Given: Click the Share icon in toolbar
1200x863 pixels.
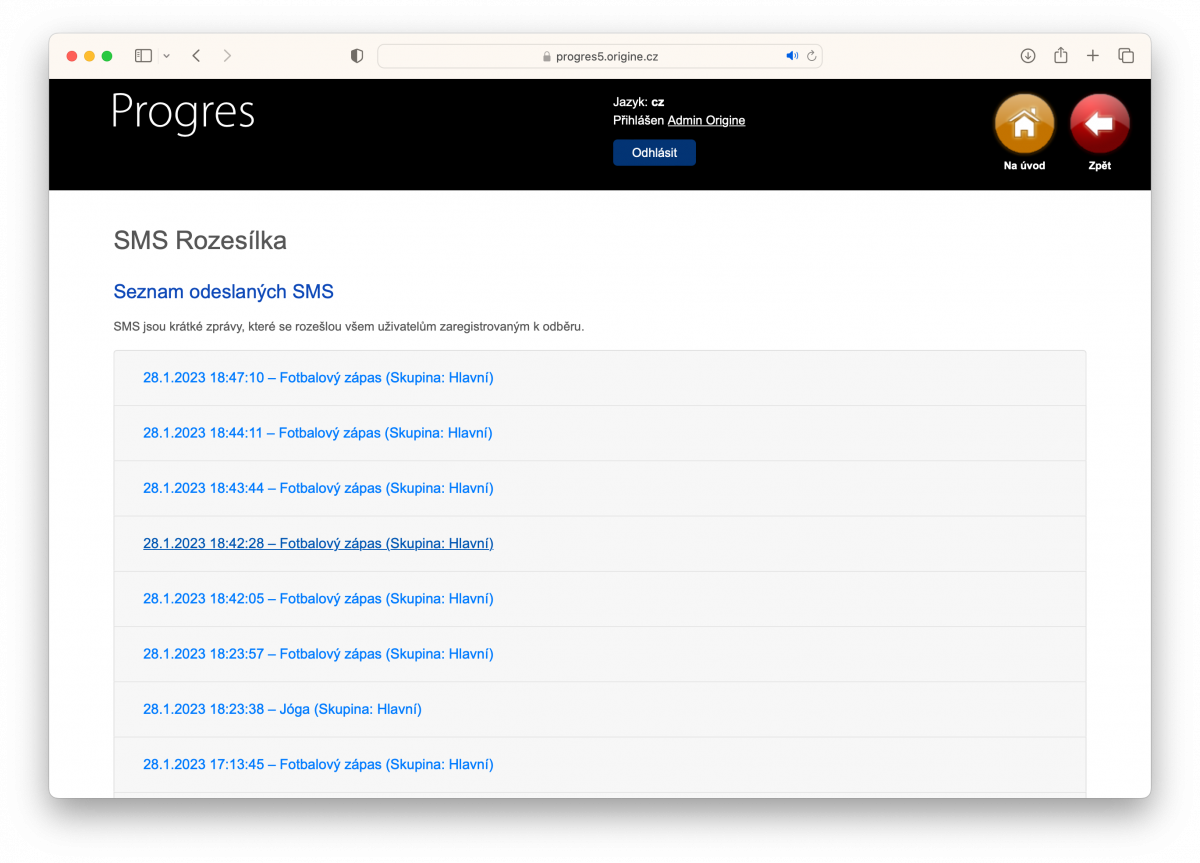Looking at the screenshot, I should [x=1060, y=56].
